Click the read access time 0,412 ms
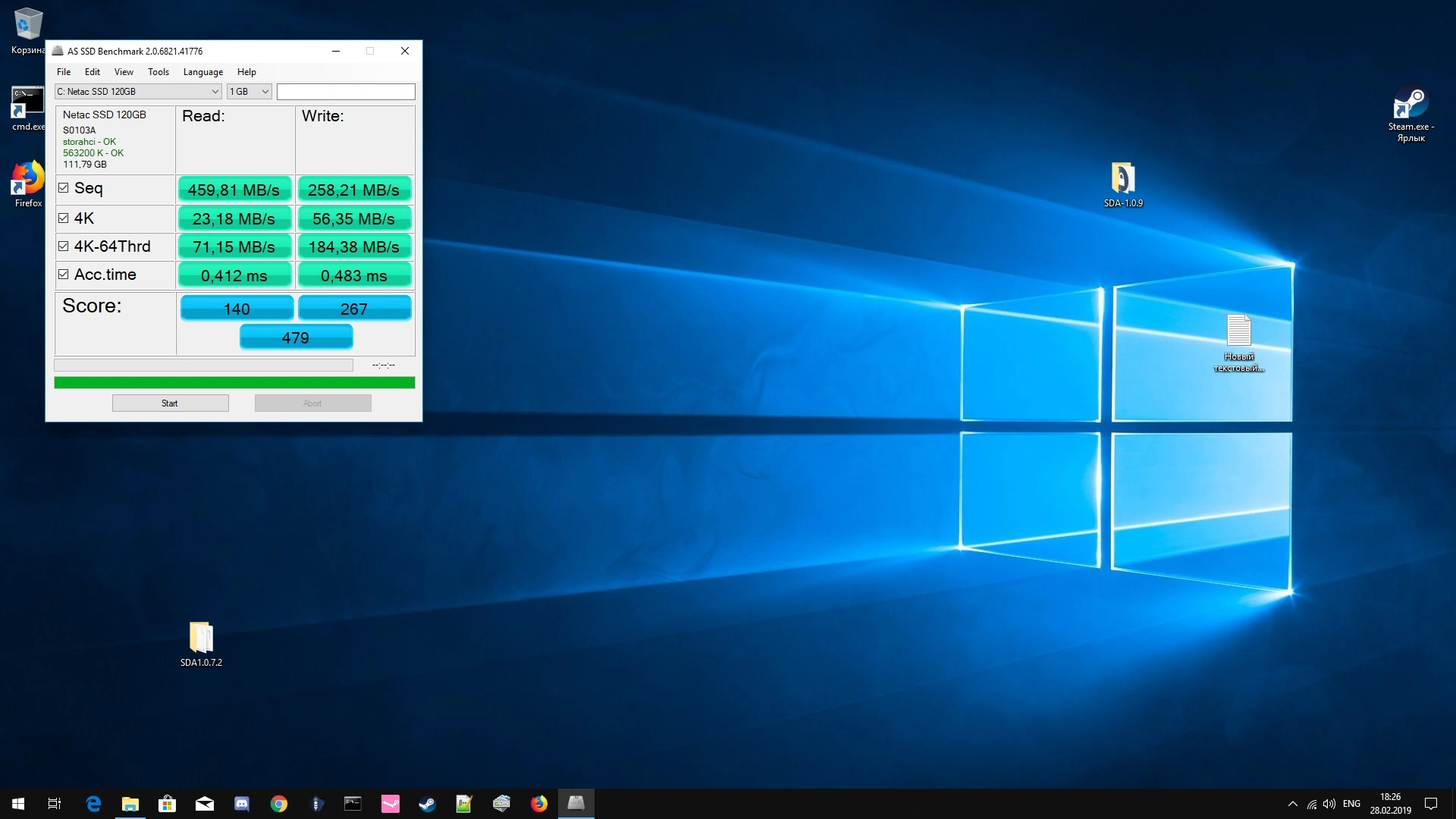The width and height of the screenshot is (1456, 819). tap(234, 275)
